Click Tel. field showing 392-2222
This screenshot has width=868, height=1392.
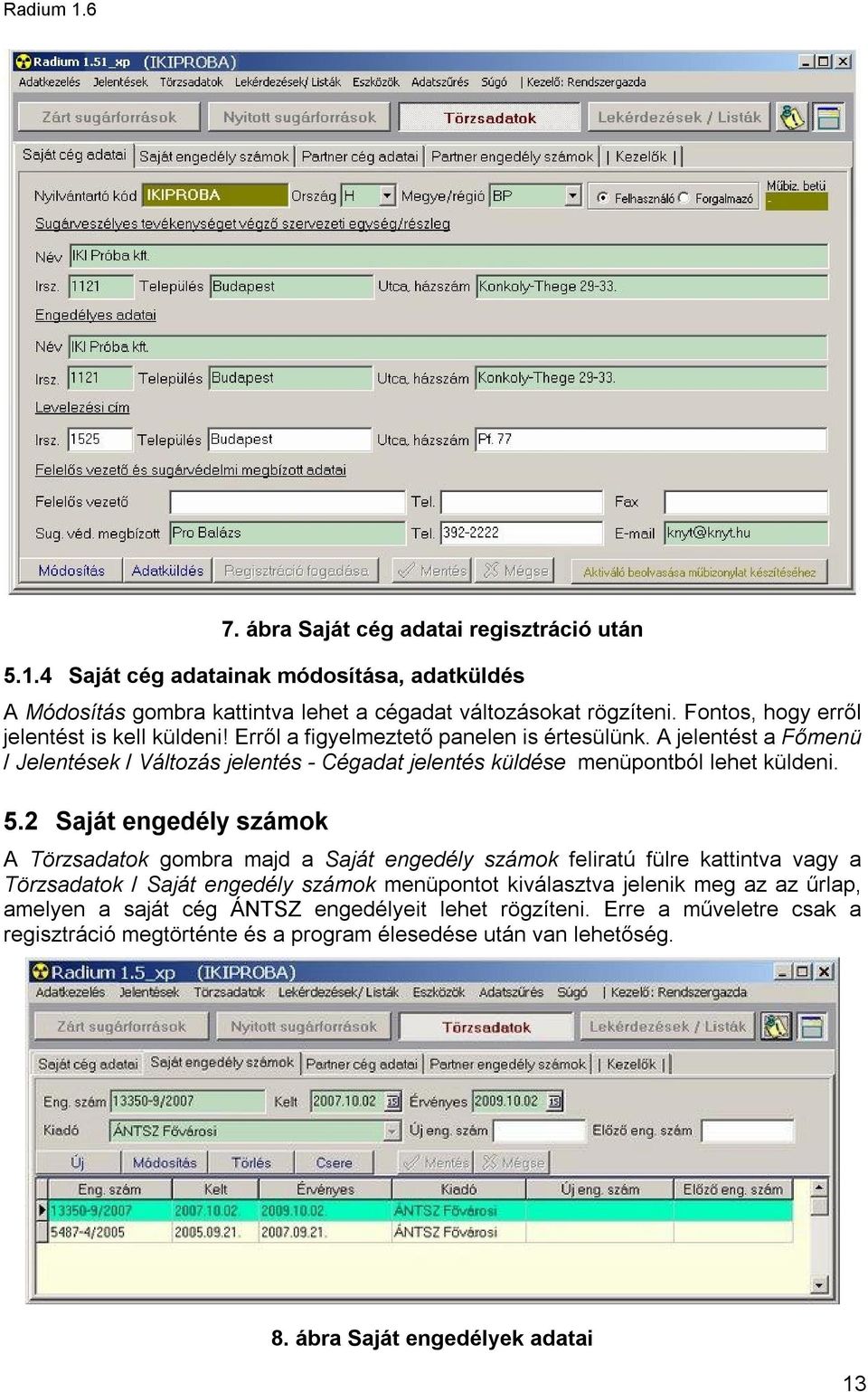point(521,533)
